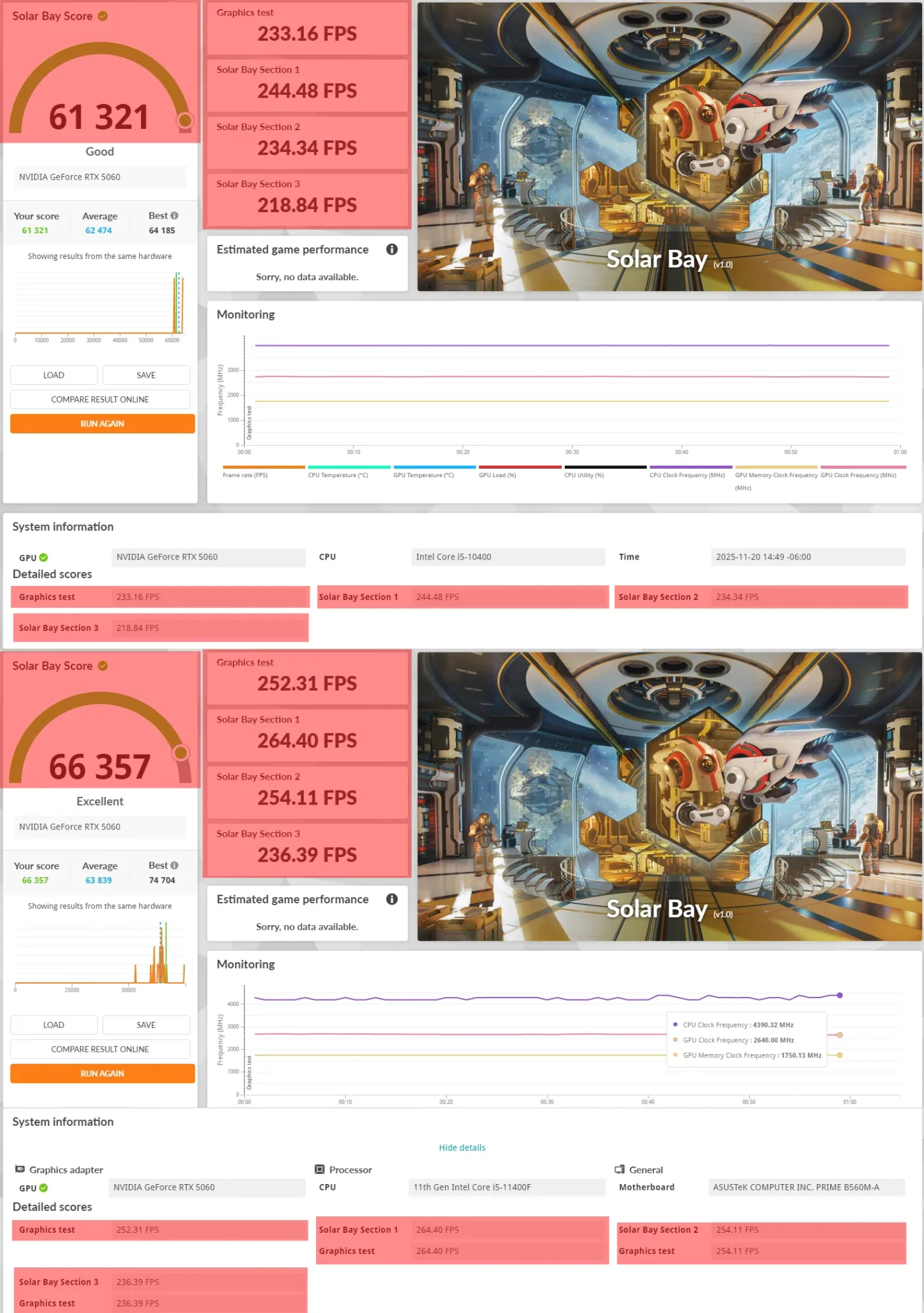Viewport: 924px width, 1313px height.
Task: Click the Monitoring heading above the upper chart
Action: point(246,315)
